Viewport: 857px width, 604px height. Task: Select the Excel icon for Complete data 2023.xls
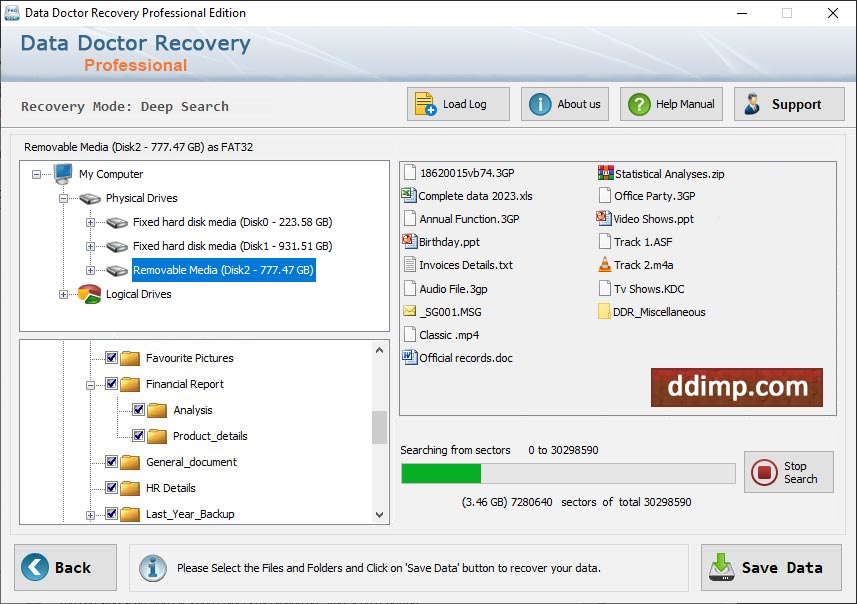409,197
